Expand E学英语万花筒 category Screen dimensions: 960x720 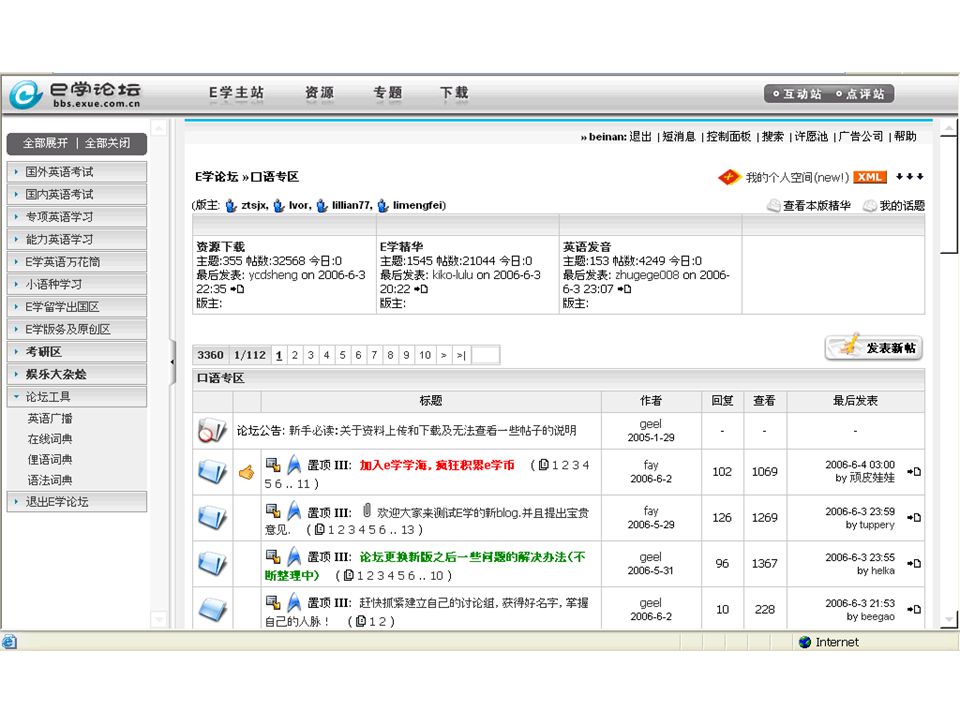[77, 261]
